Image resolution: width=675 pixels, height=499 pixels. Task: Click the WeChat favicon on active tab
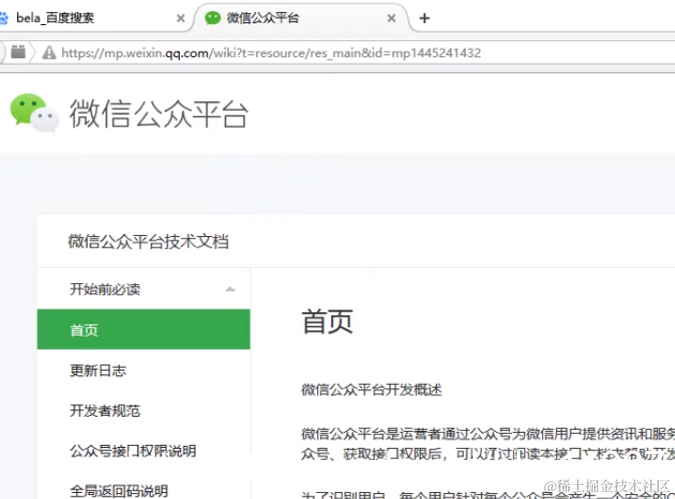pyautogui.click(x=213, y=18)
